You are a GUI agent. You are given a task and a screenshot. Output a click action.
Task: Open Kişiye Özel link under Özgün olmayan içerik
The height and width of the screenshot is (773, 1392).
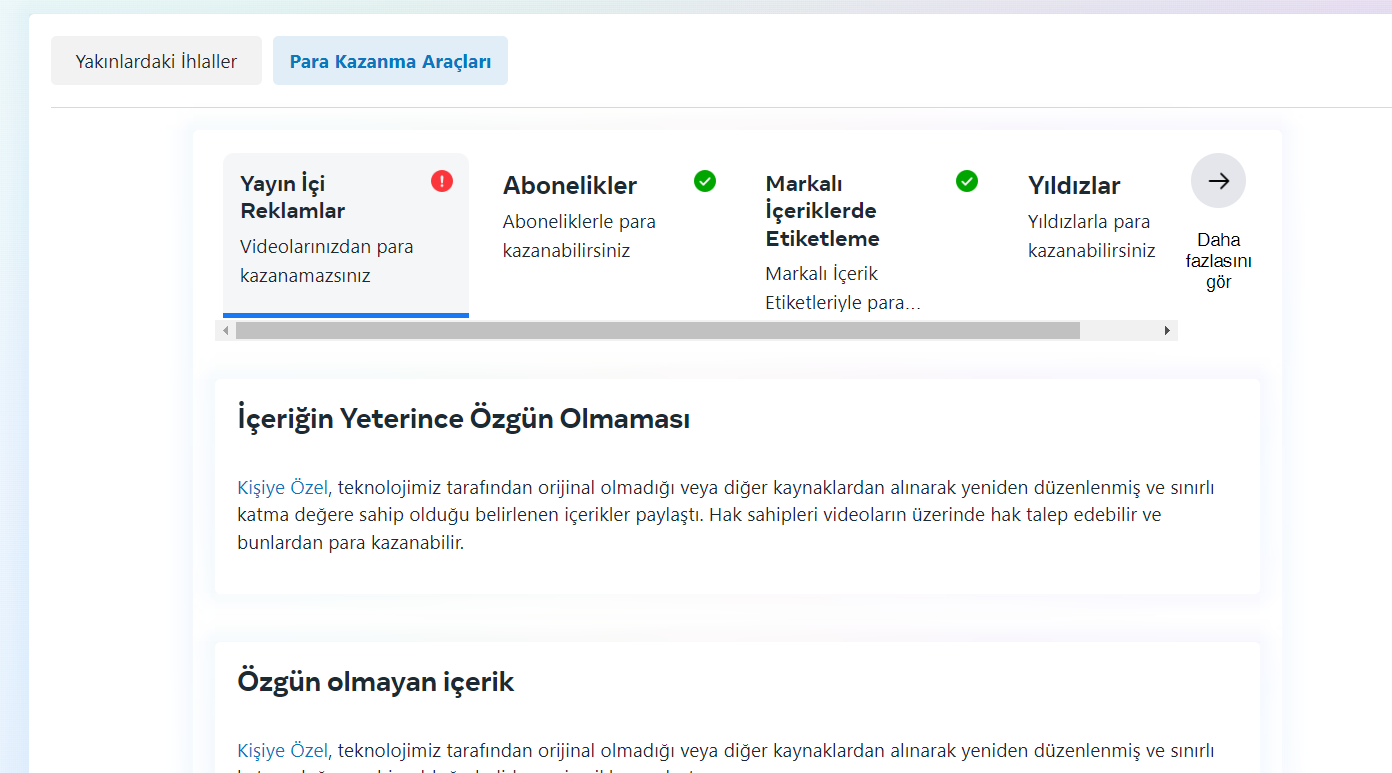[x=283, y=751]
